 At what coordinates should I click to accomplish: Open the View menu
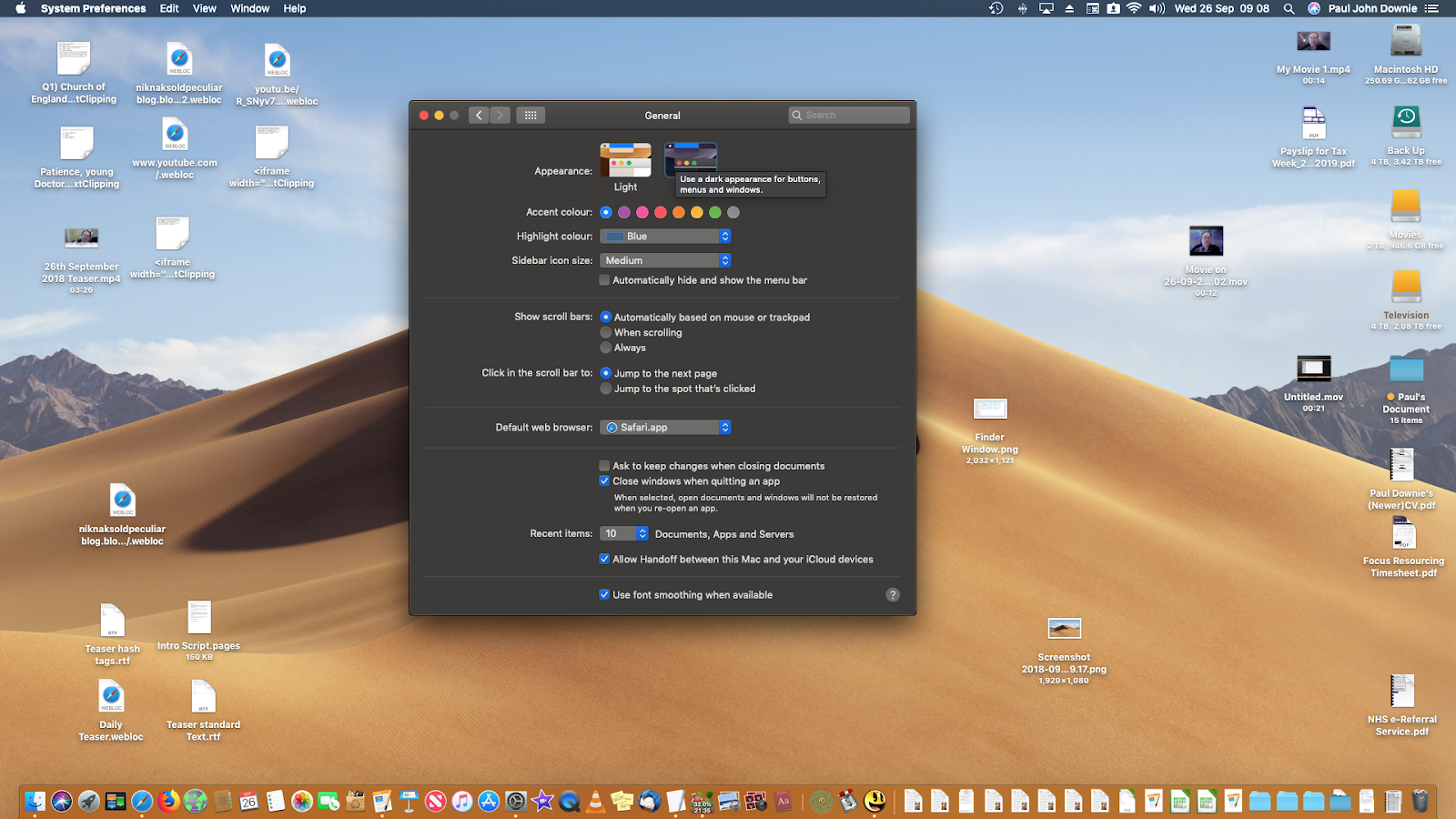pos(205,8)
